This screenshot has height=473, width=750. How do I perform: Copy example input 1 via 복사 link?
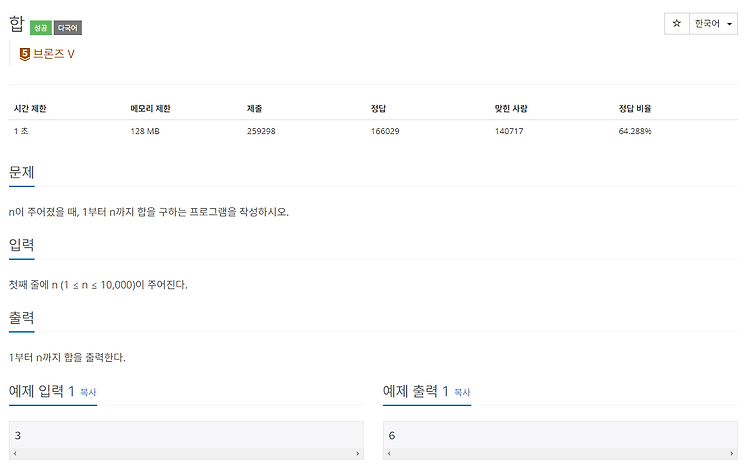[x=88, y=392]
